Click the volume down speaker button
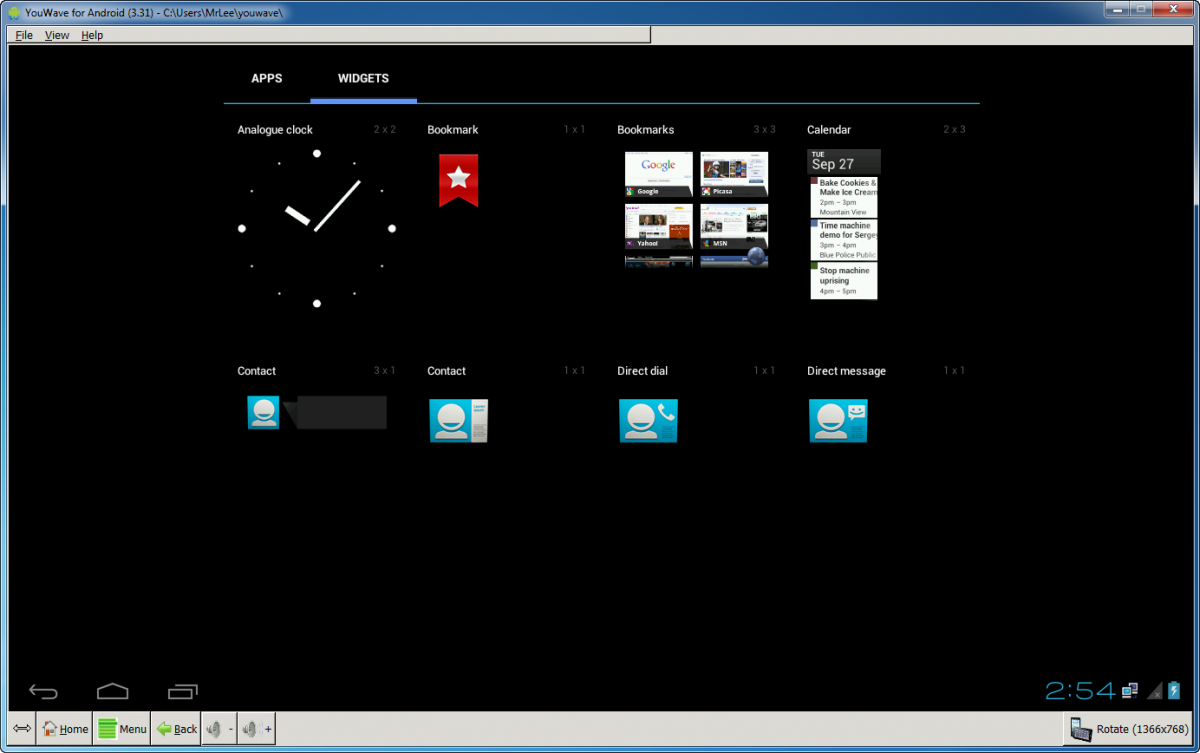Image resolution: width=1200 pixels, height=753 pixels. (219, 729)
